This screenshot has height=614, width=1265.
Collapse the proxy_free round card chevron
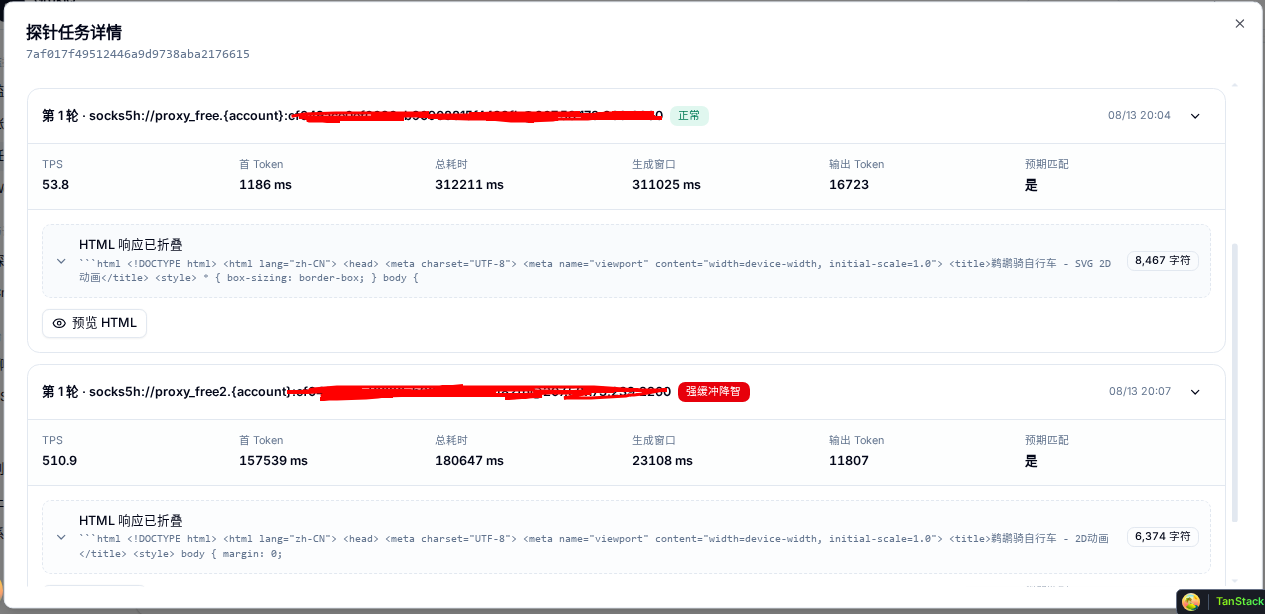point(1195,116)
